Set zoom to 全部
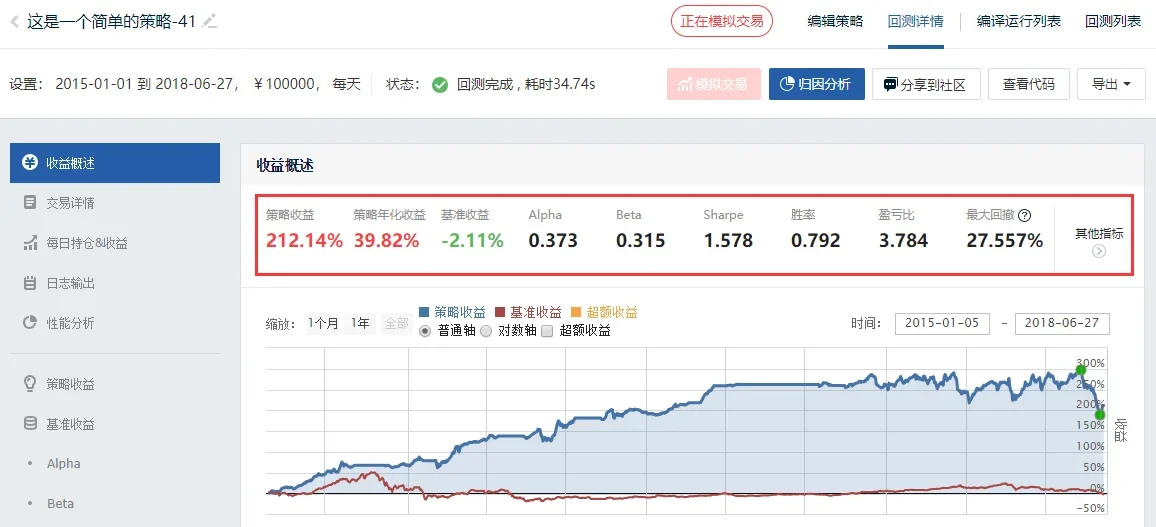This screenshot has width=1156, height=527. 396,323
